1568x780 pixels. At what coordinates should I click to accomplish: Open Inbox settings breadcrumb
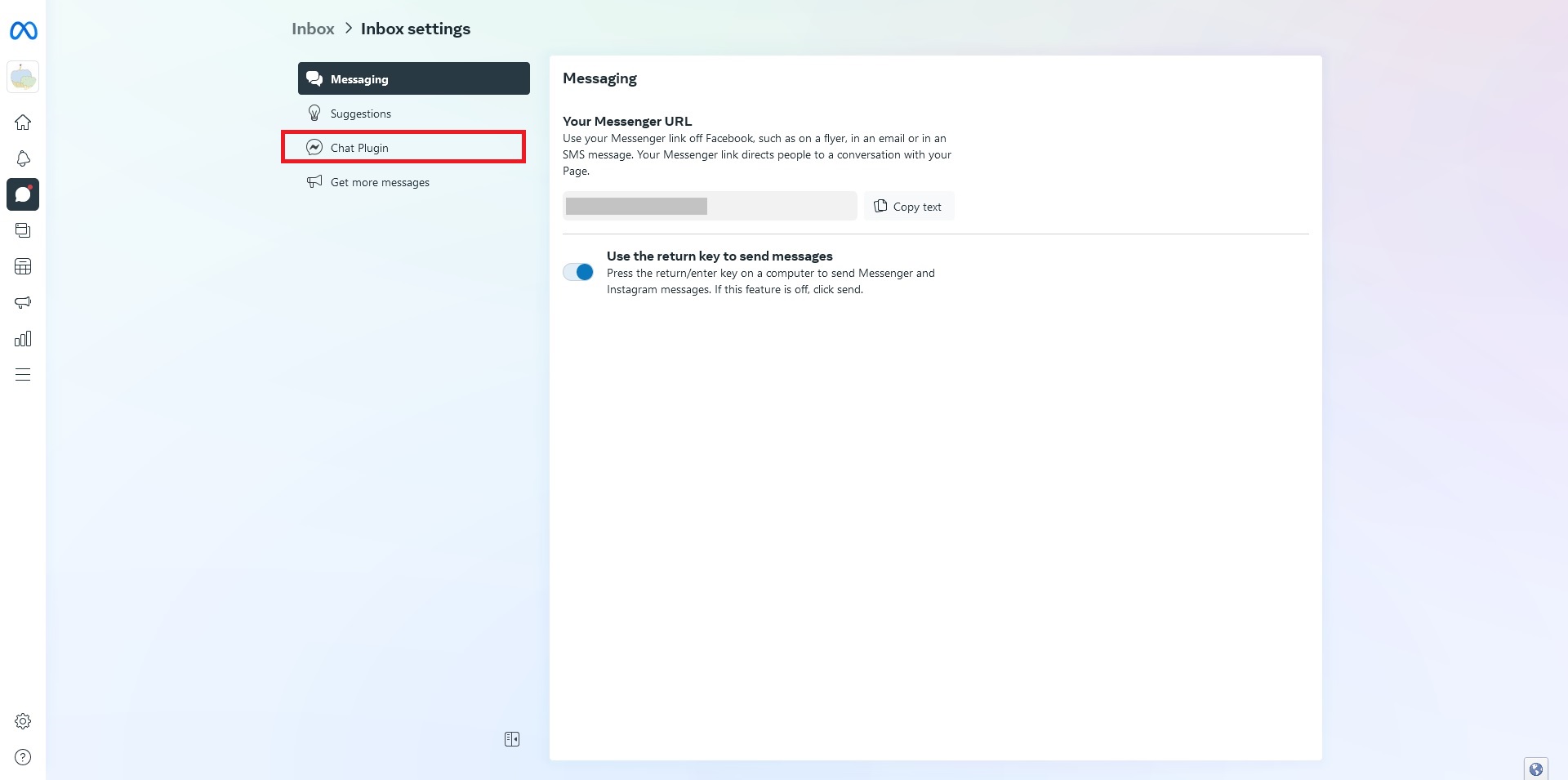[x=416, y=29]
